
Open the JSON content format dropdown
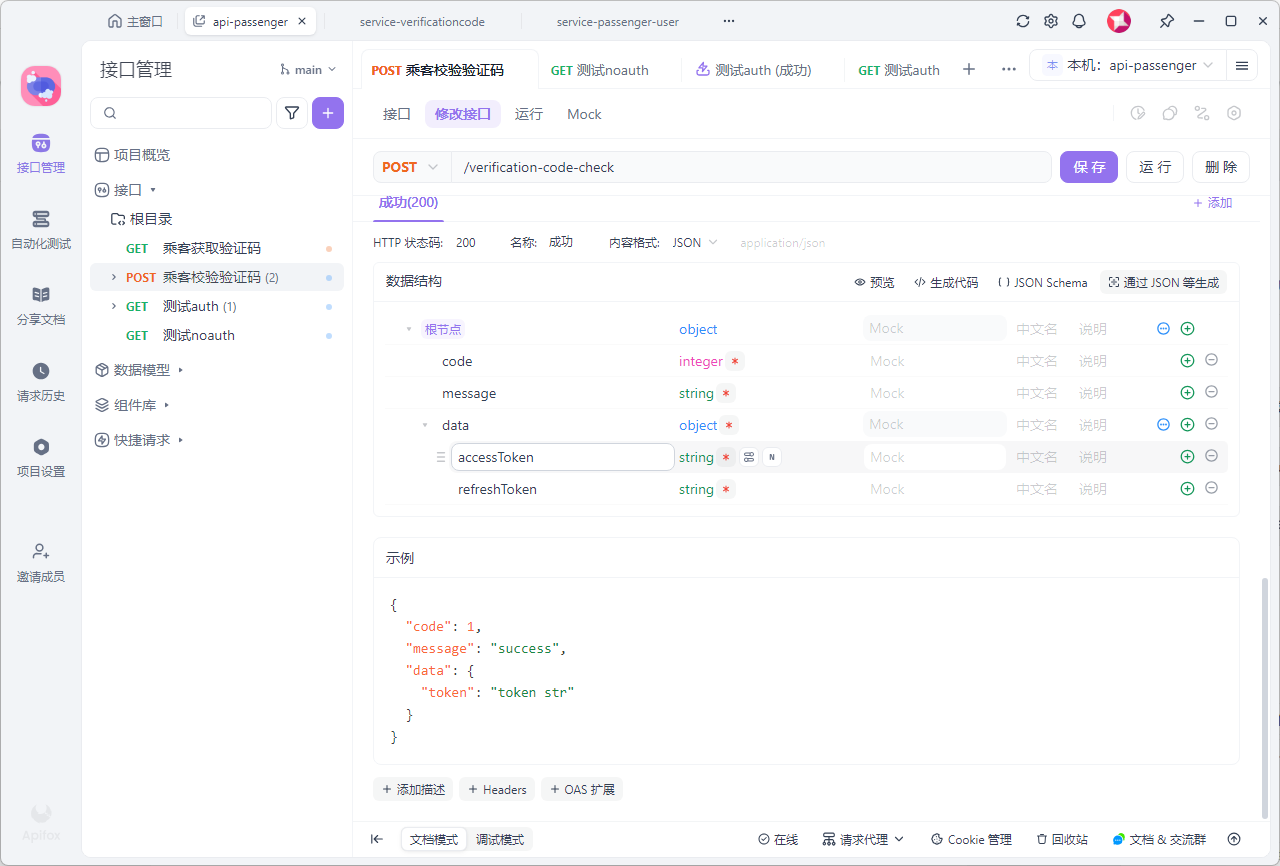point(693,242)
